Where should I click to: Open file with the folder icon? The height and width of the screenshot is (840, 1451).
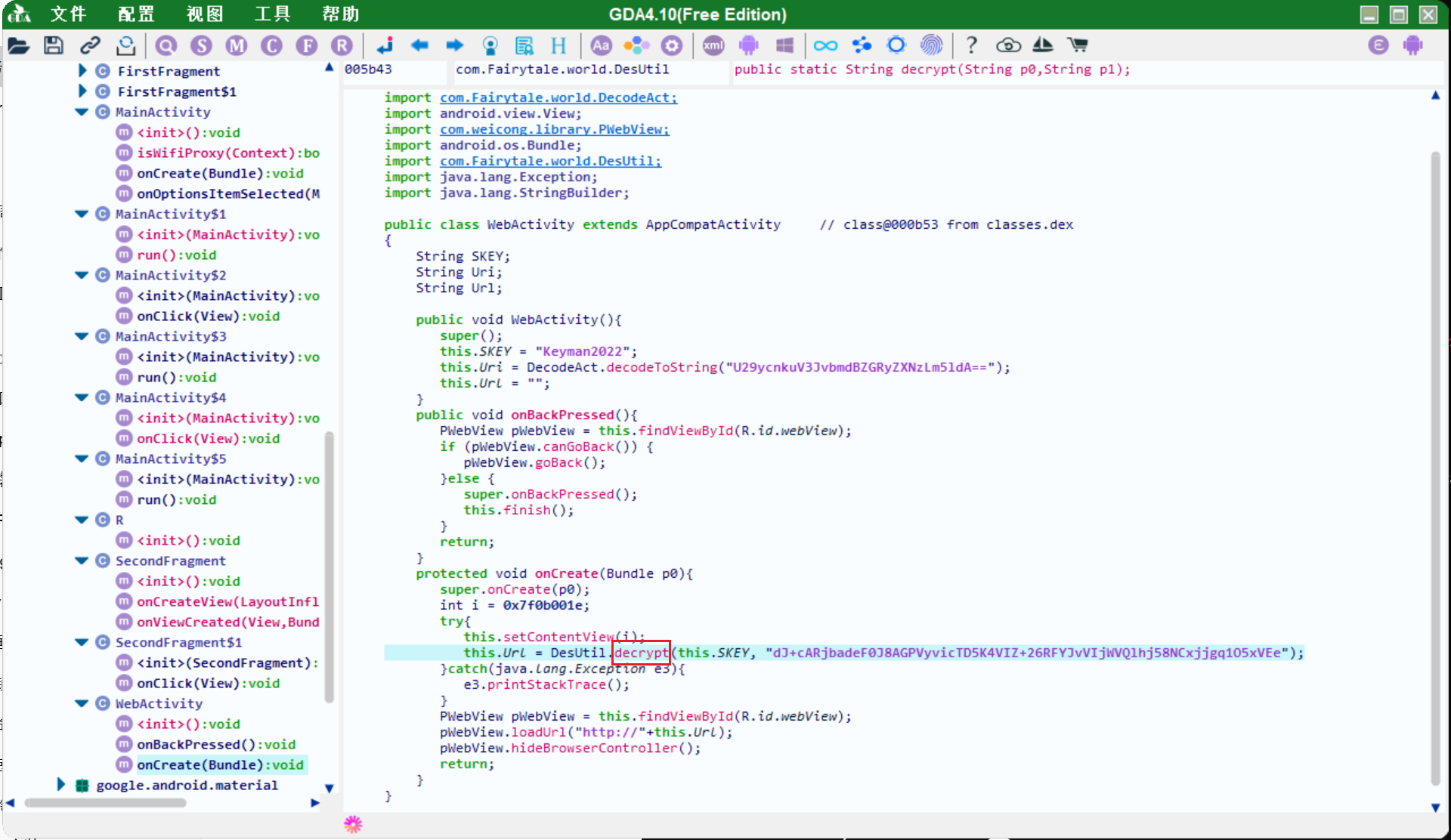tap(19, 46)
